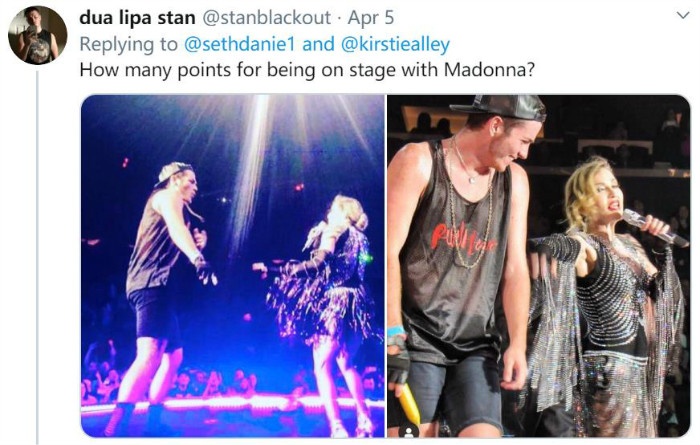700x445 pixels.
Task: Open the right photo with the microphone
Action: [x=538, y=266]
